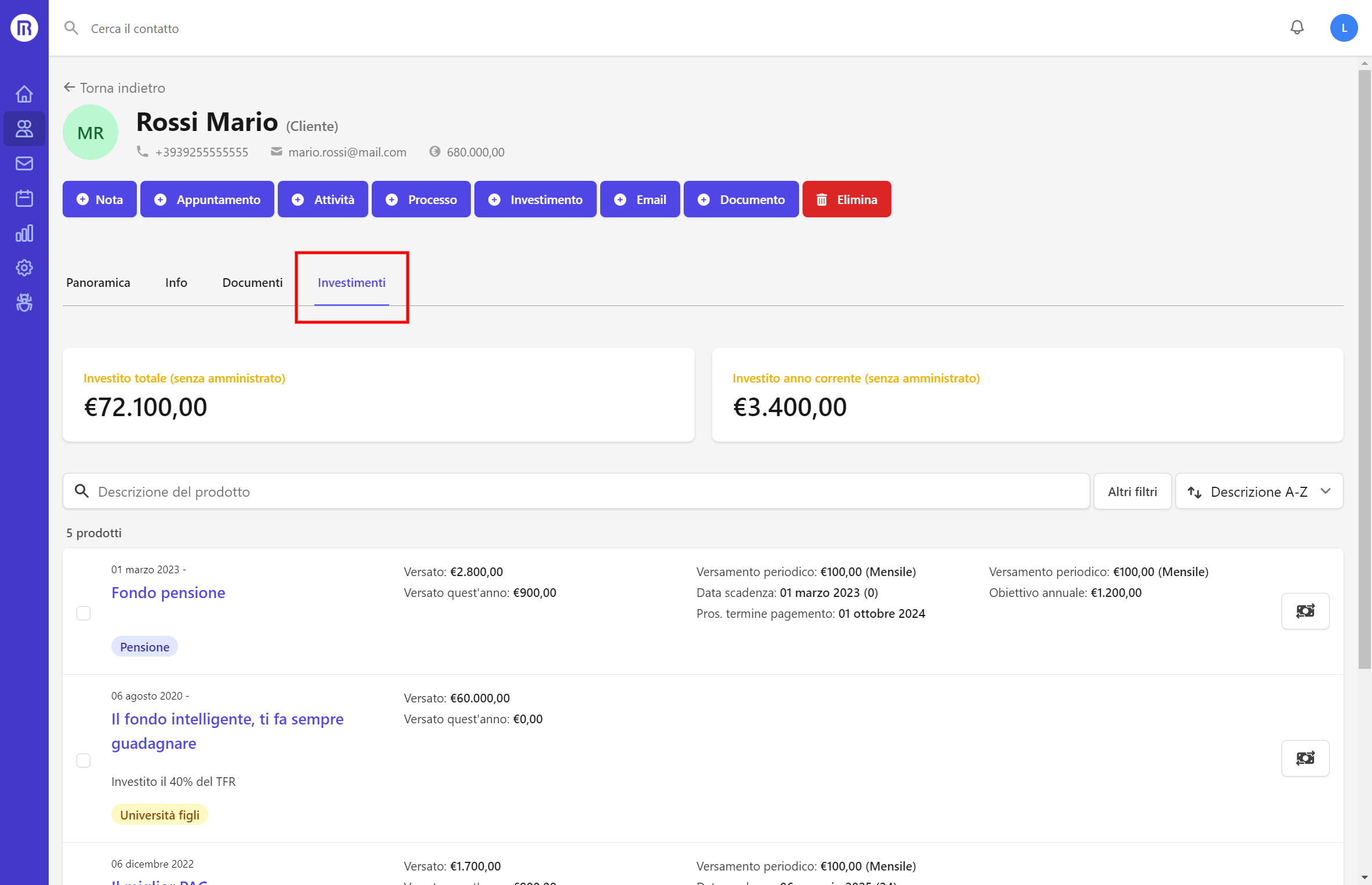The width and height of the screenshot is (1372, 885).
Task: Select the checkbox for Il fondo intelligente
Action: (x=84, y=760)
